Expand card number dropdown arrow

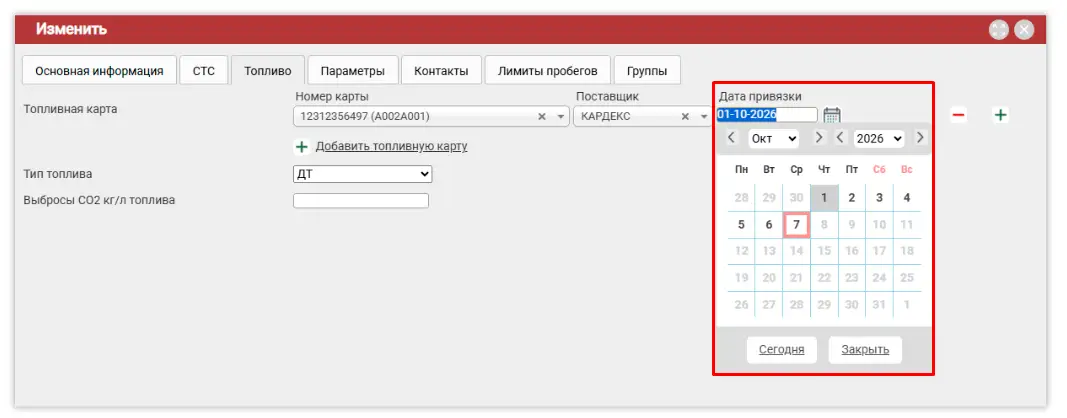[561, 116]
